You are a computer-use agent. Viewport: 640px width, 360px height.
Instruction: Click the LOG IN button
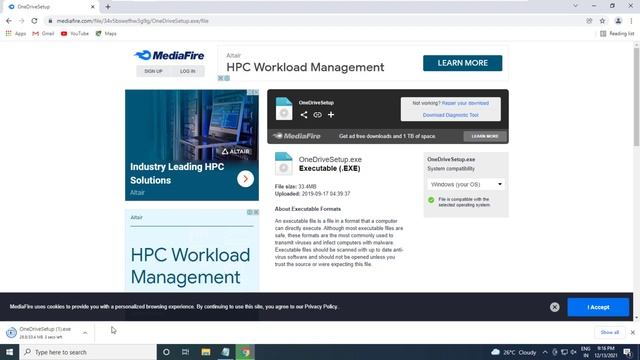[188, 71]
